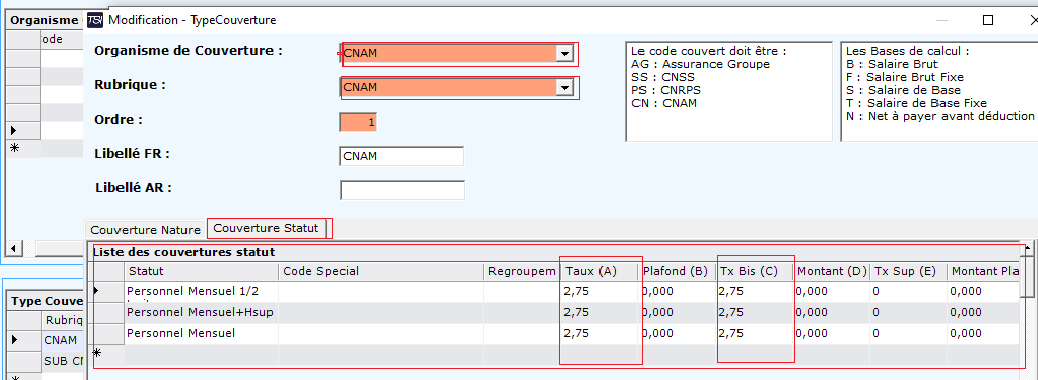Click the Tx Bis (C) value for Personnel Mensuel+Hsup
1038x380 pixels.
coord(754,313)
